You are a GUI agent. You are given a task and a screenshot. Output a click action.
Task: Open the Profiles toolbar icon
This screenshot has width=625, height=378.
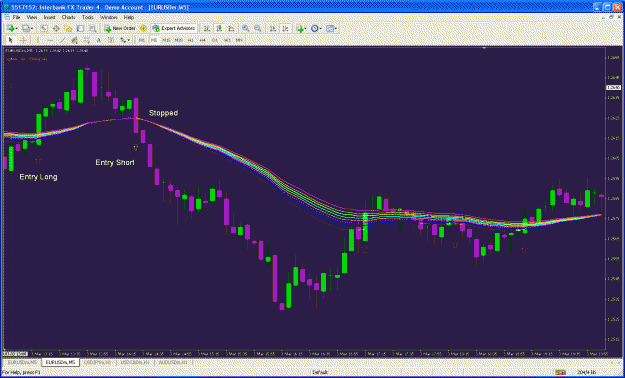pyautogui.click(x=26, y=28)
